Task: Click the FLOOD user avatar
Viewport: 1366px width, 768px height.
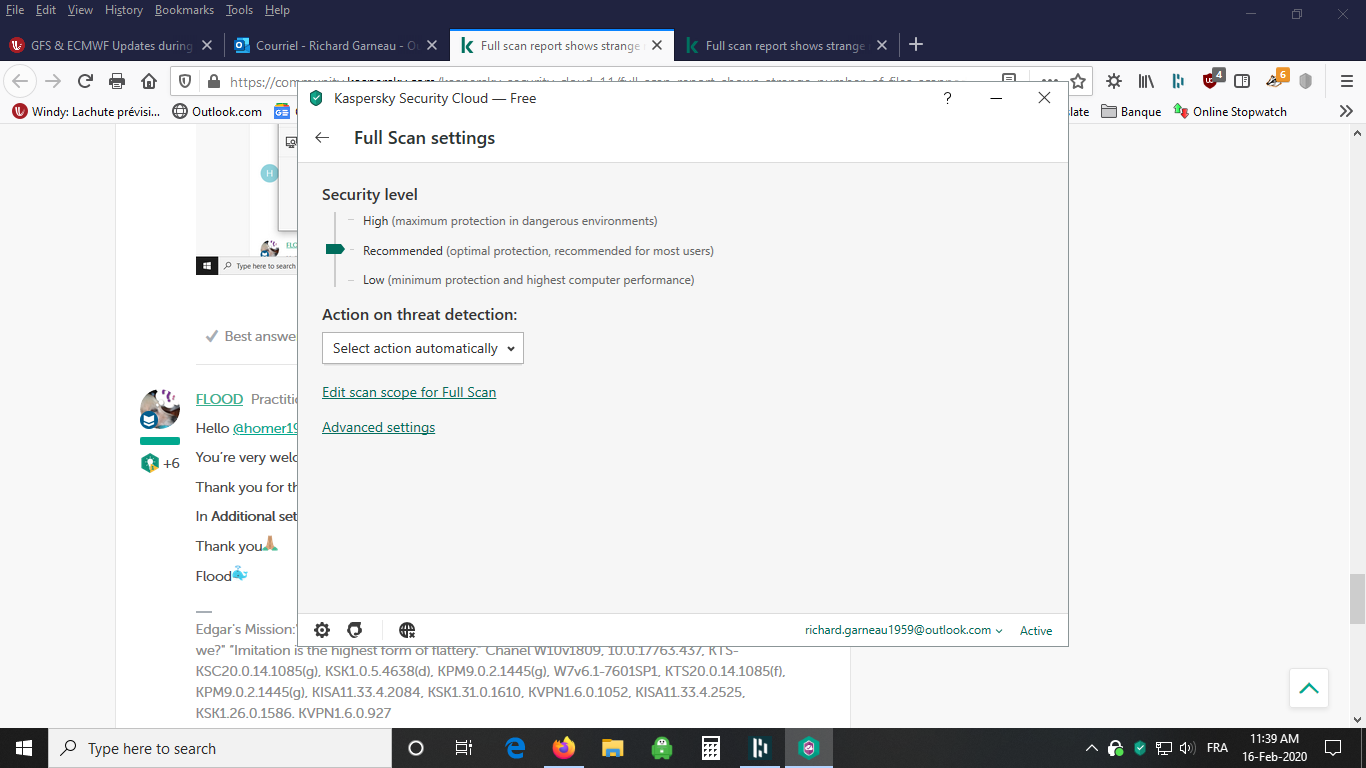Action: click(160, 408)
